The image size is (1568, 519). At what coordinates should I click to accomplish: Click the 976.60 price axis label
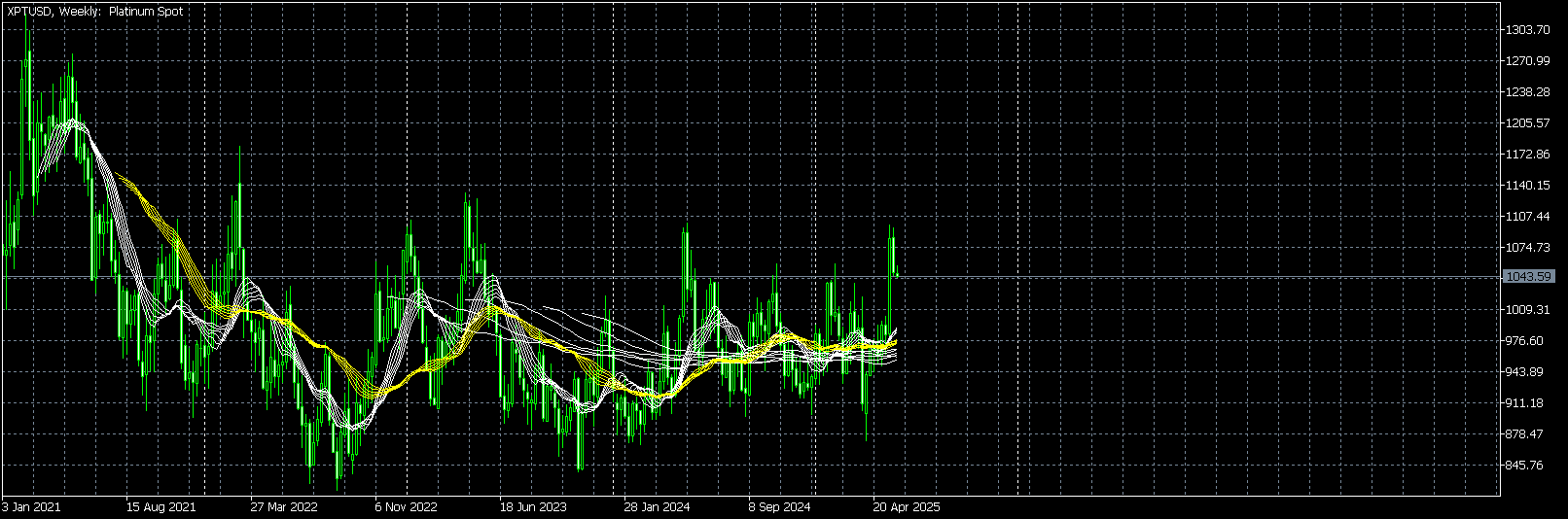point(1525,341)
